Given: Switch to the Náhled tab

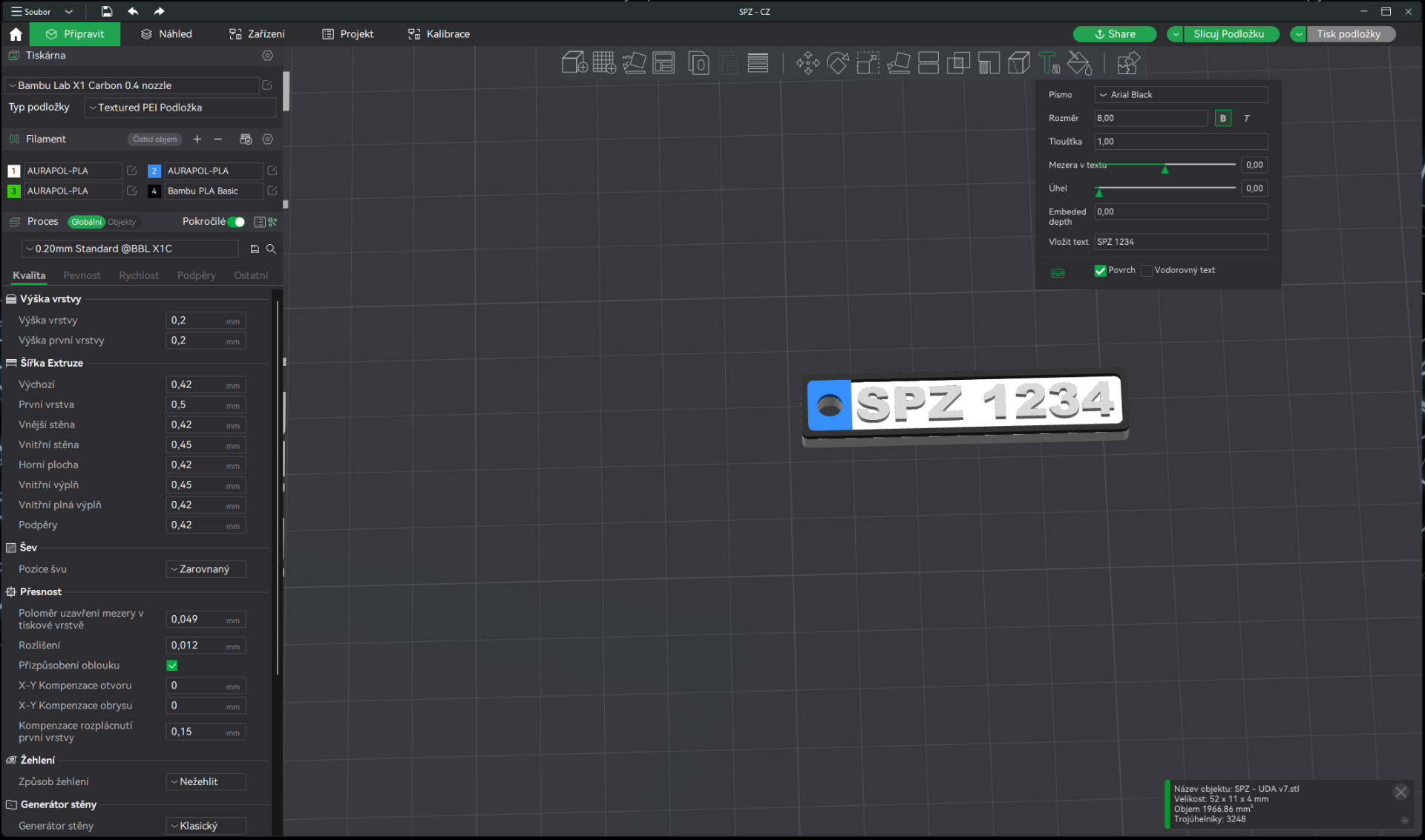Looking at the screenshot, I should 166,34.
